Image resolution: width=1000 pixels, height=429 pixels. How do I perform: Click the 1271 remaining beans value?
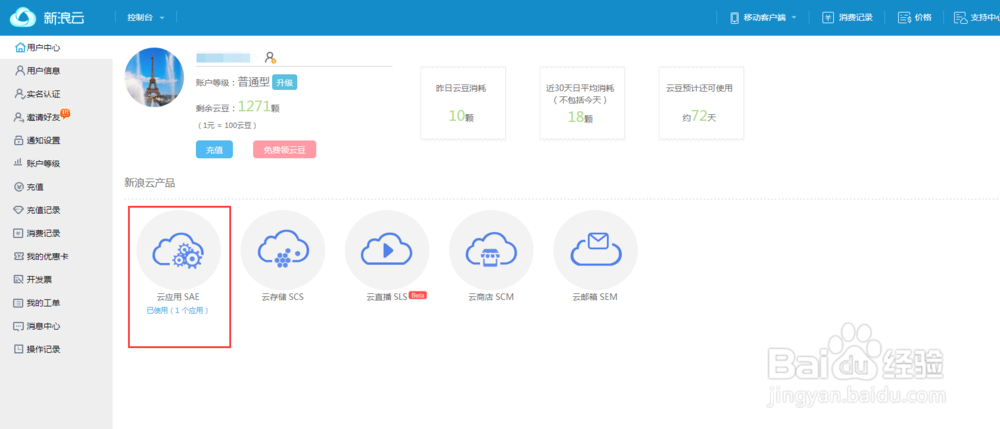point(254,106)
